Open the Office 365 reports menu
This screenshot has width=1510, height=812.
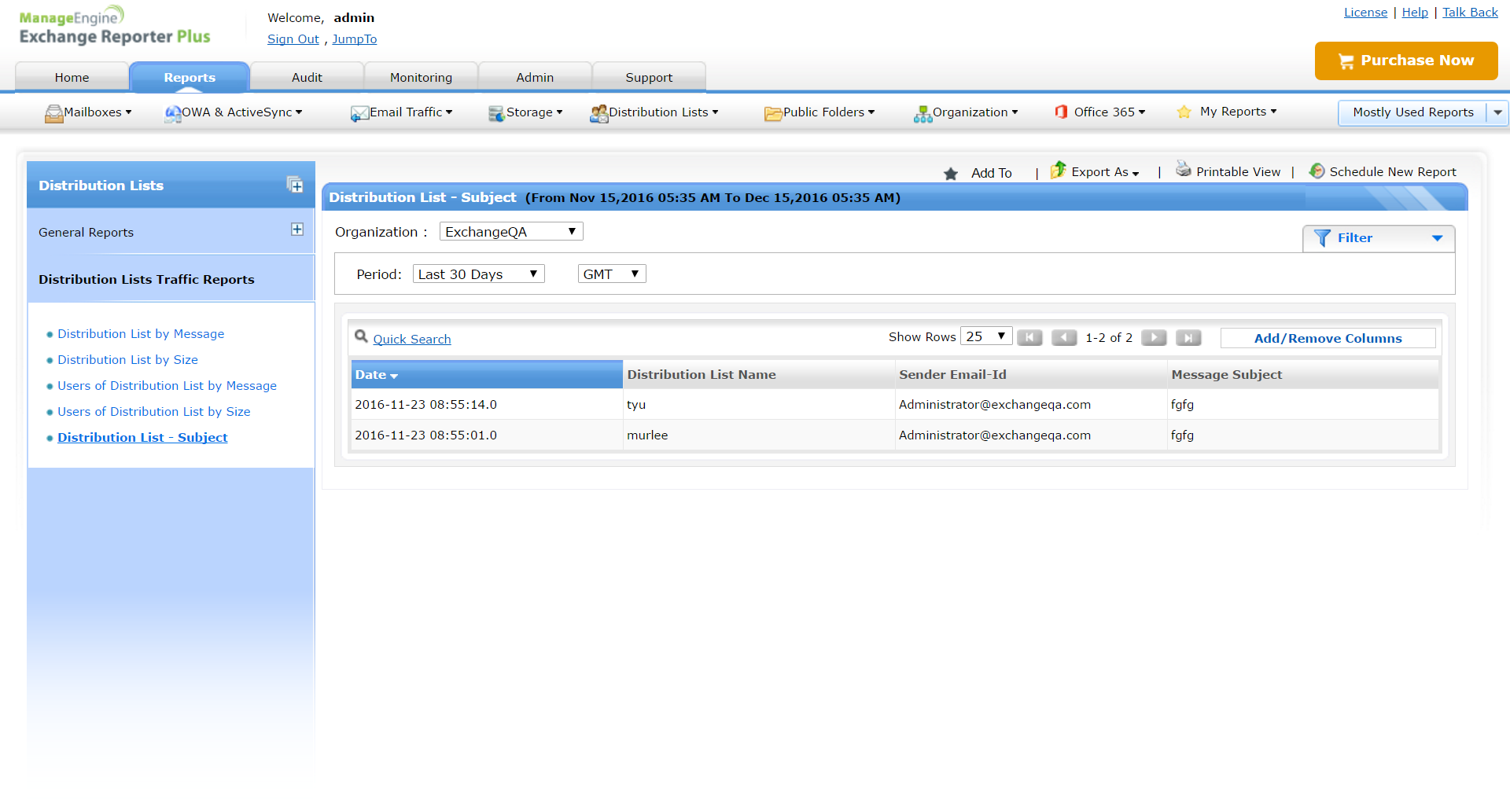(x=1110, y=112)
